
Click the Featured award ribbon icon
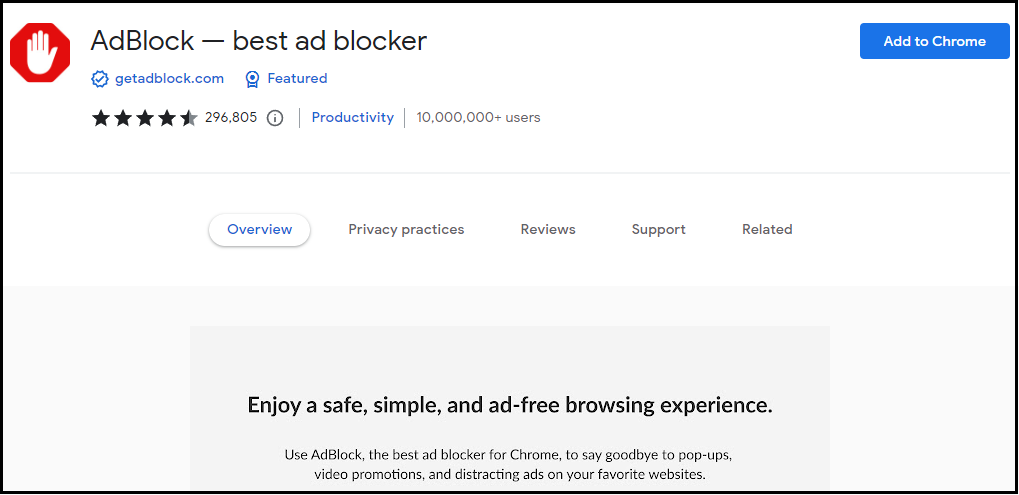pos(252,79)
